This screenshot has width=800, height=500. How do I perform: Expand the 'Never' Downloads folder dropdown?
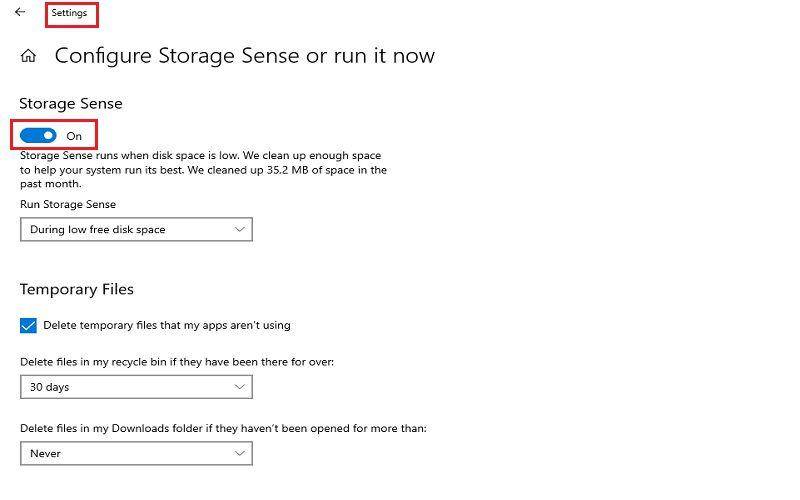click(136, 454)
